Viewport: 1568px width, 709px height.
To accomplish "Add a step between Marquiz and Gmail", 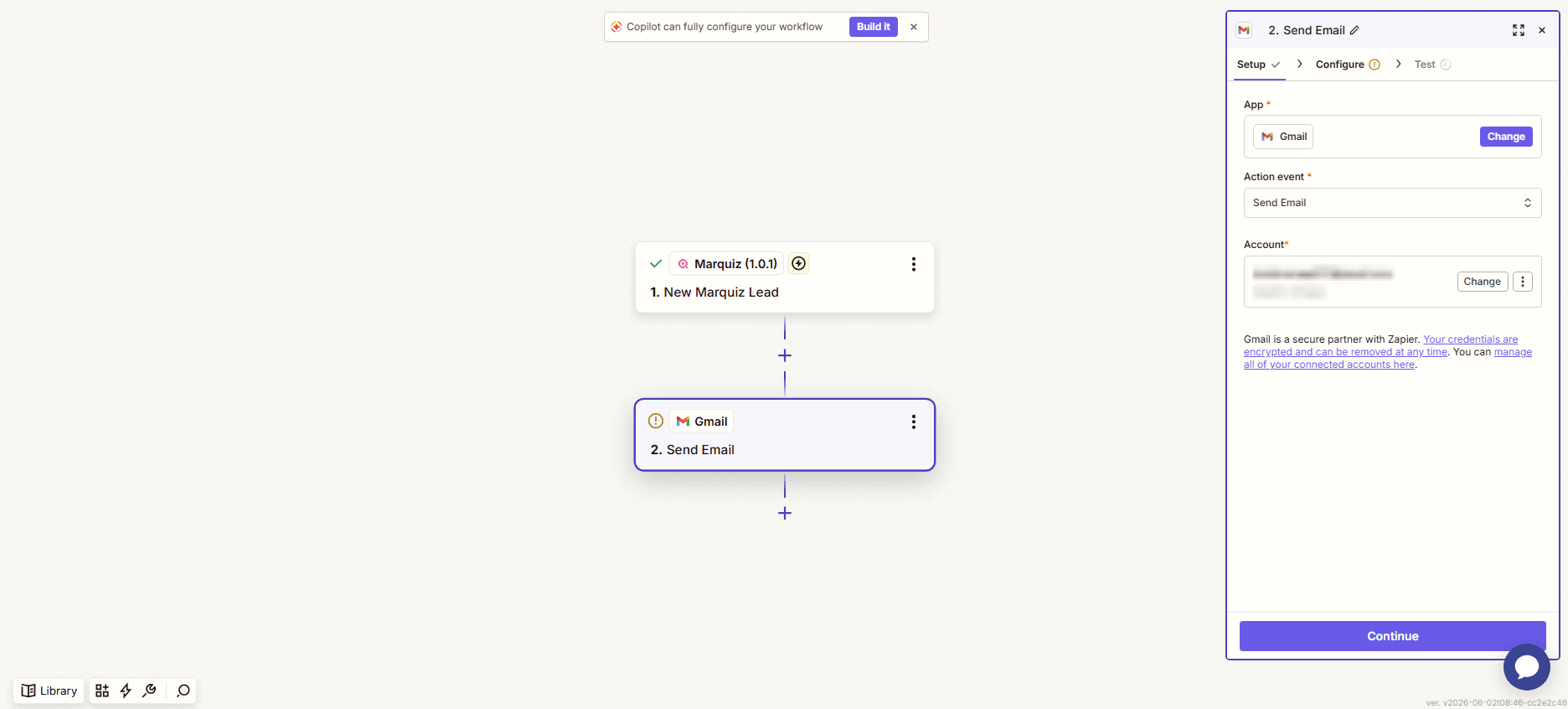I will click(x=785, y=355).
